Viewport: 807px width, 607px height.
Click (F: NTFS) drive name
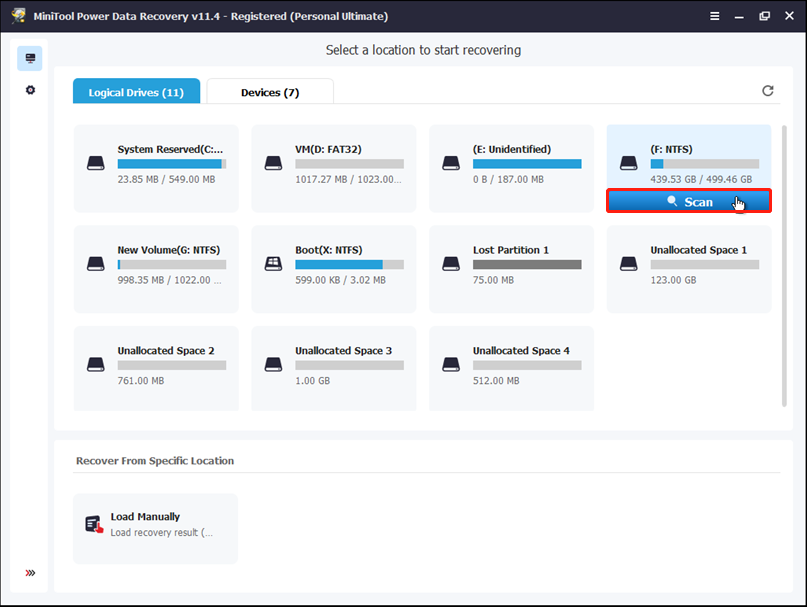coord(671,149)
